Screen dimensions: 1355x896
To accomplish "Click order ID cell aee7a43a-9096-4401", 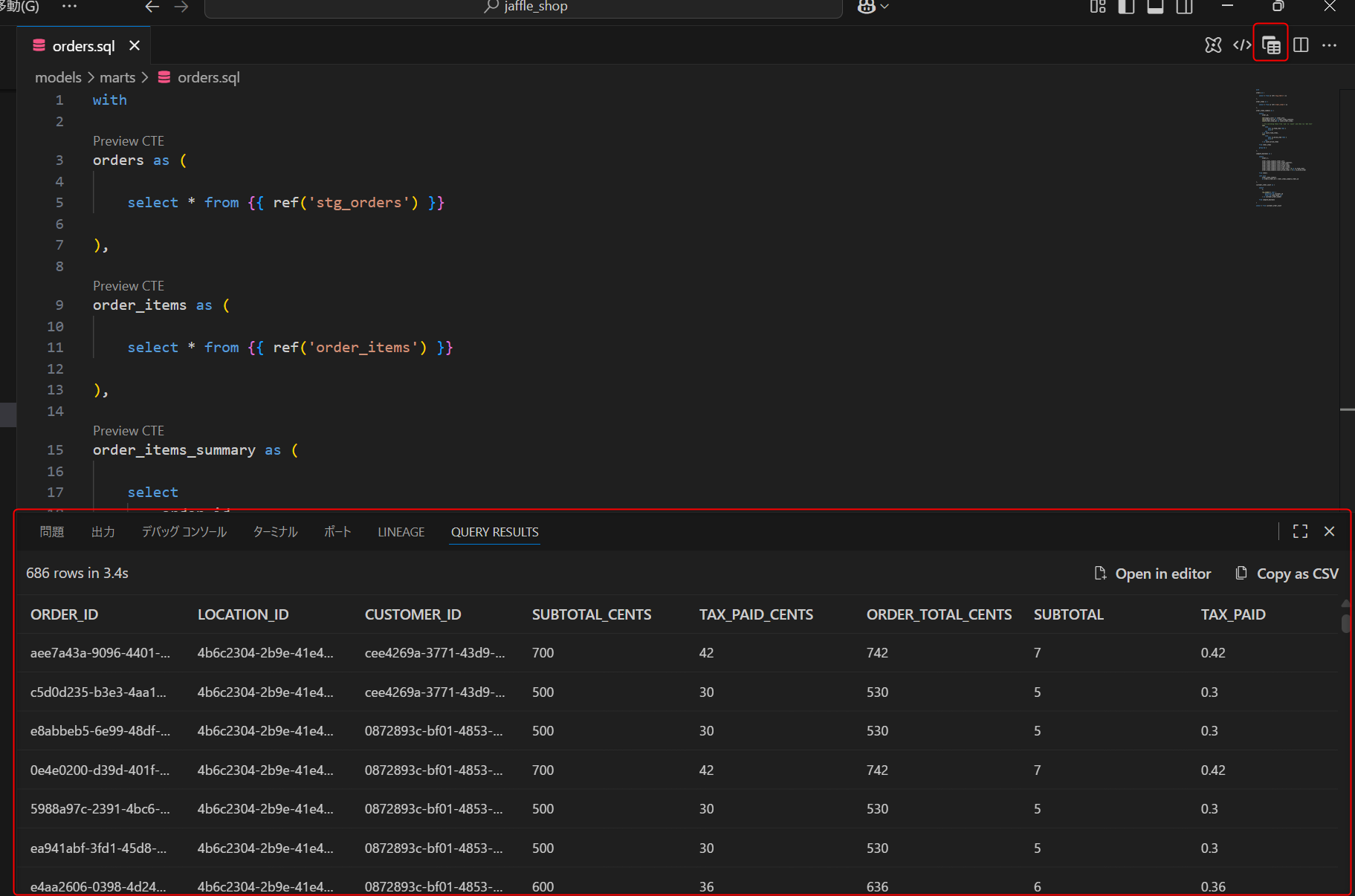I will coord(100,653).
